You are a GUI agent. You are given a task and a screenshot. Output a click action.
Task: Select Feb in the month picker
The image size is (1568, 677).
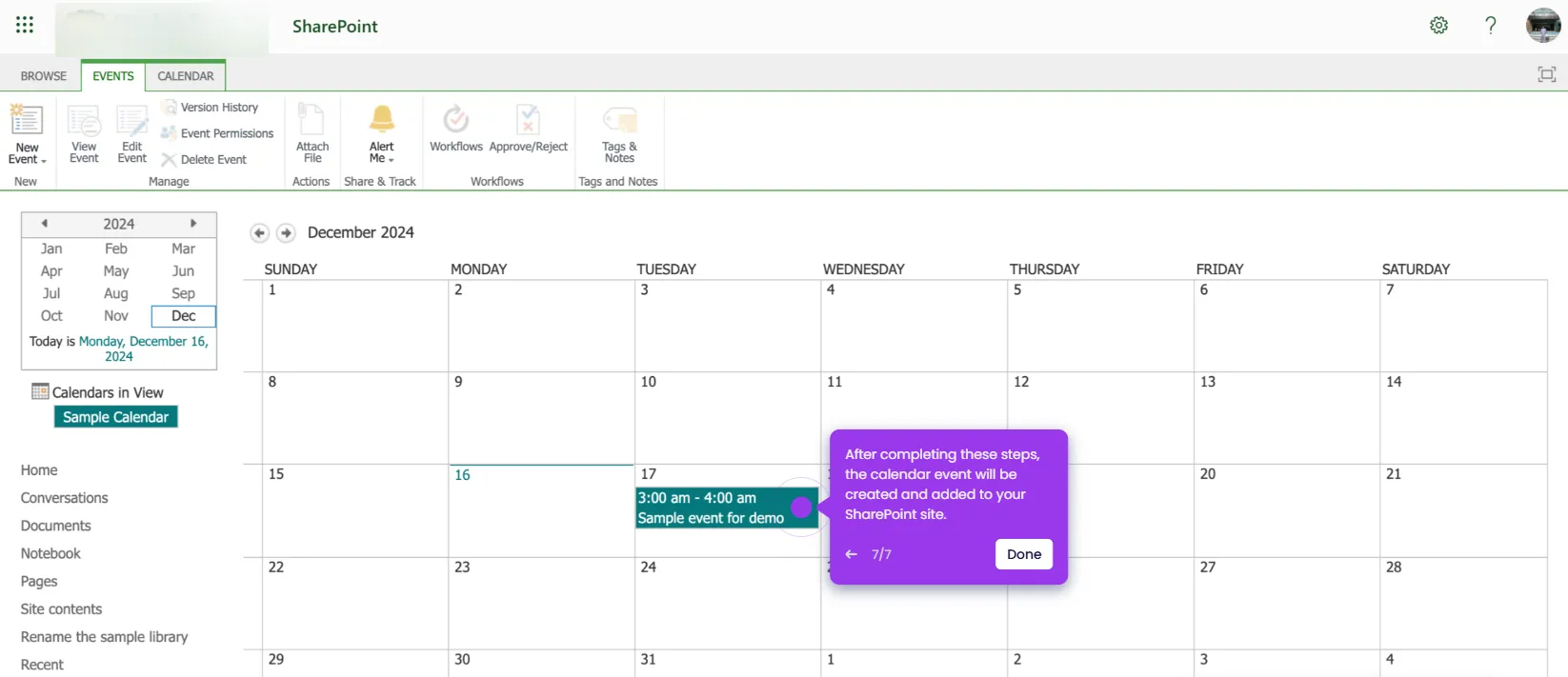click(116, 249)
